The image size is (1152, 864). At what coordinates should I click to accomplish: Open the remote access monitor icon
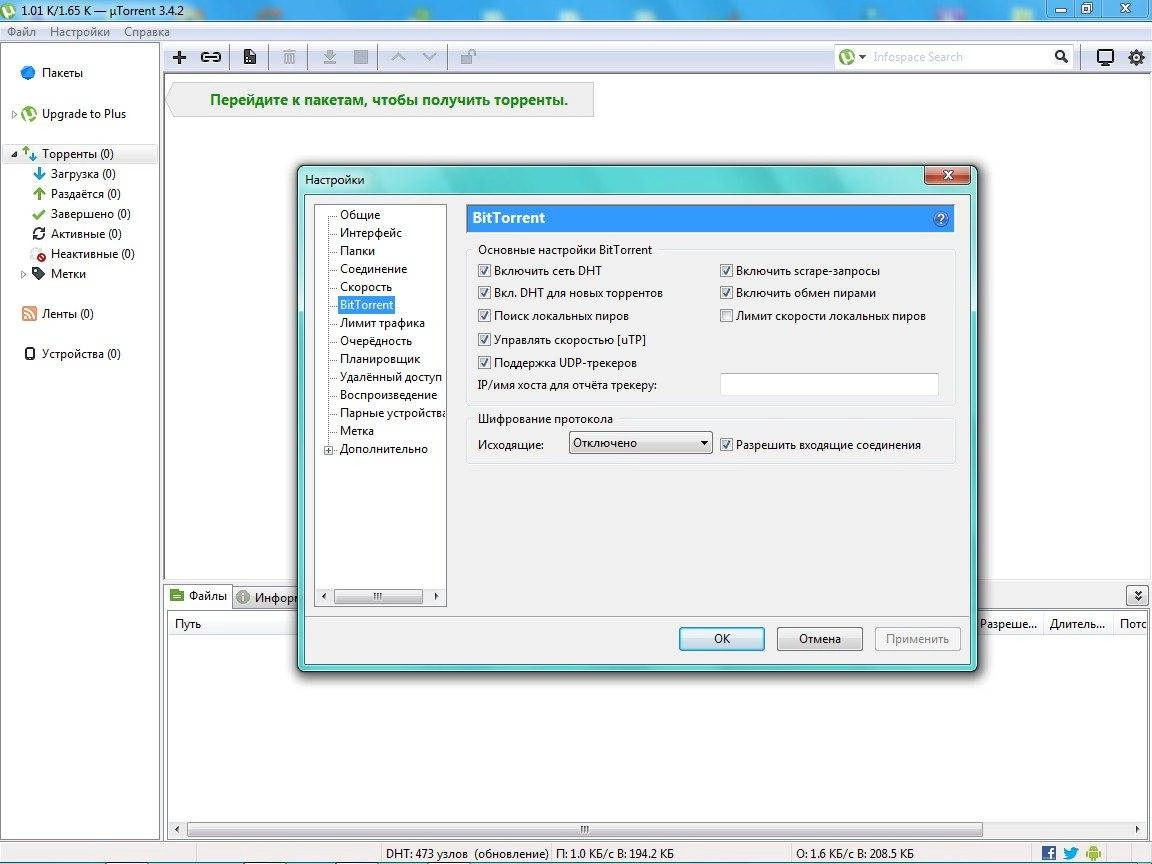[1105, 57]
